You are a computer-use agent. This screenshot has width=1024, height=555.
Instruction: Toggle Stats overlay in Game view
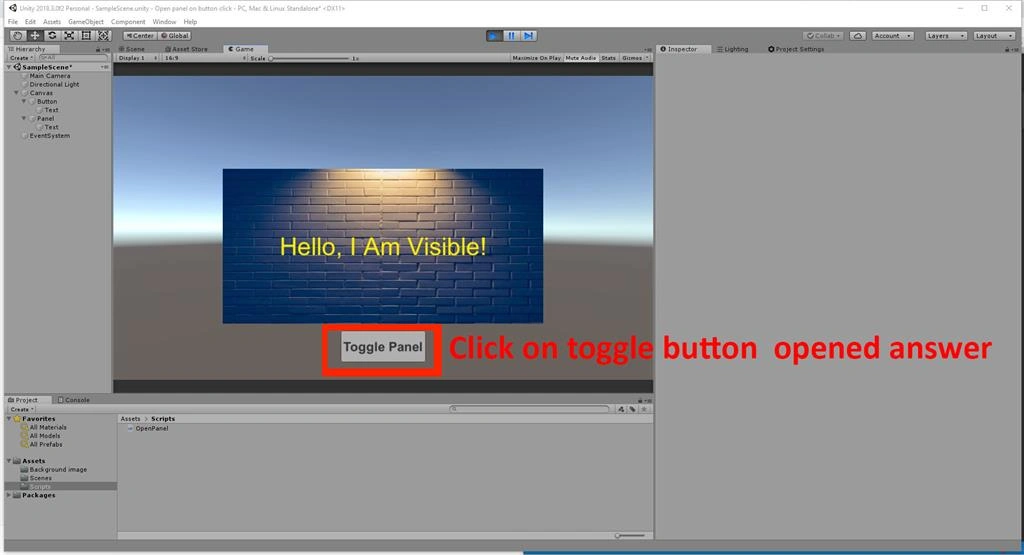(609, 58)
